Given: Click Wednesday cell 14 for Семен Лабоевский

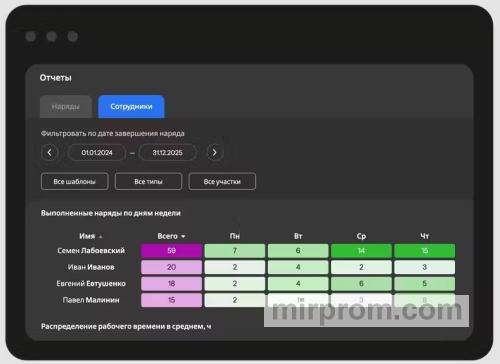Looking at the screenshot, I should click(x=361, y=251).
